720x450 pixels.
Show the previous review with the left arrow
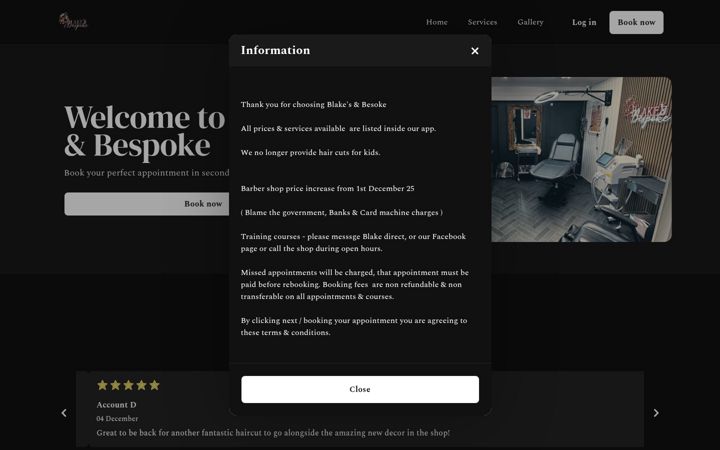pos(64,413)
